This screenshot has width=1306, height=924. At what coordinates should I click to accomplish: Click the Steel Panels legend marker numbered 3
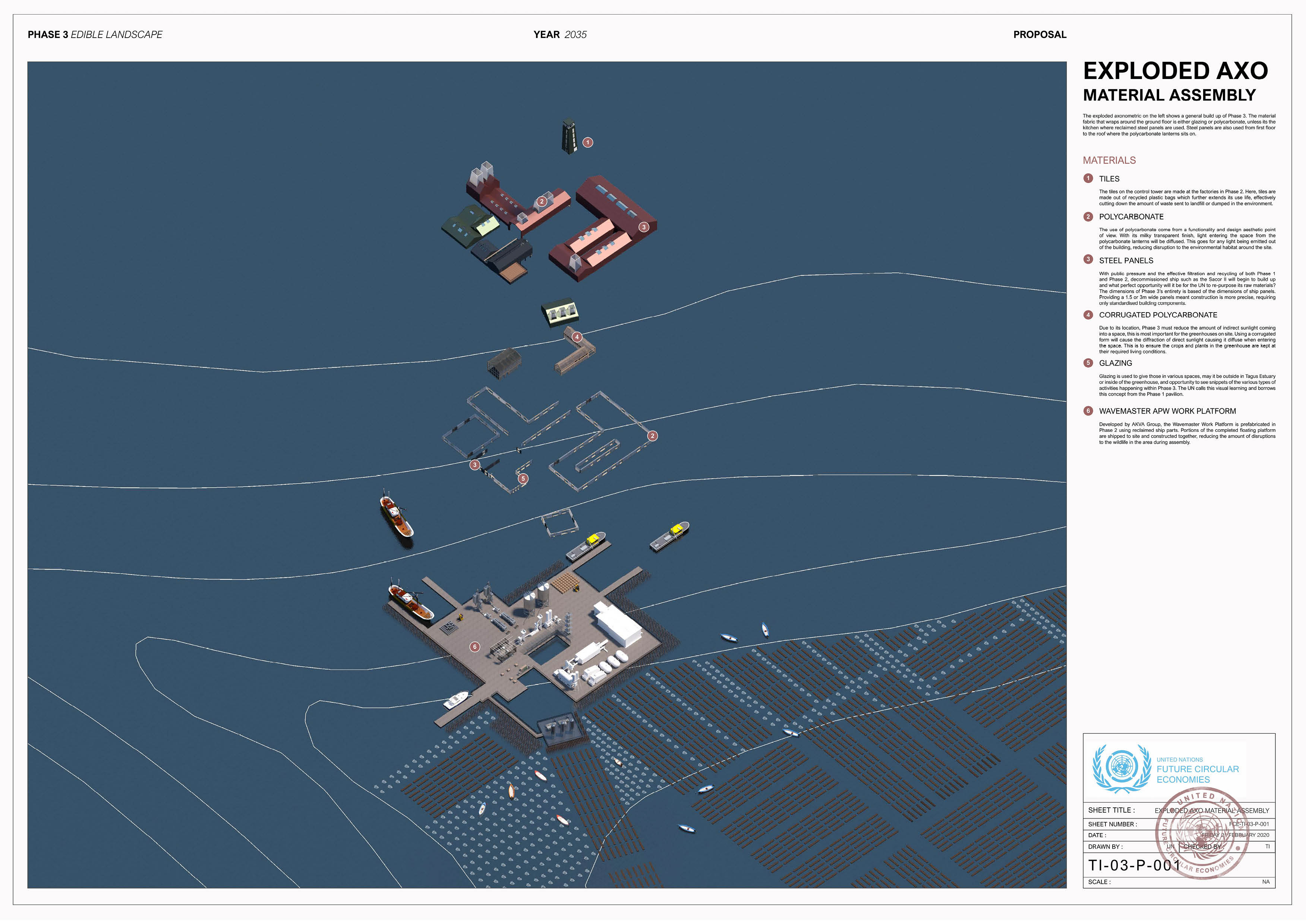[x=1088, y=259]
